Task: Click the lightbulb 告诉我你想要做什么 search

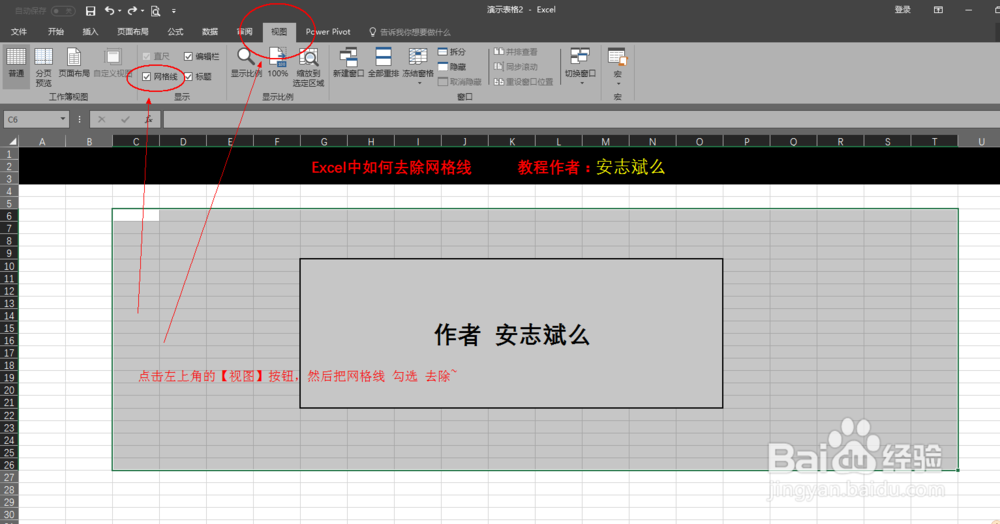Action: coord(409,32)
